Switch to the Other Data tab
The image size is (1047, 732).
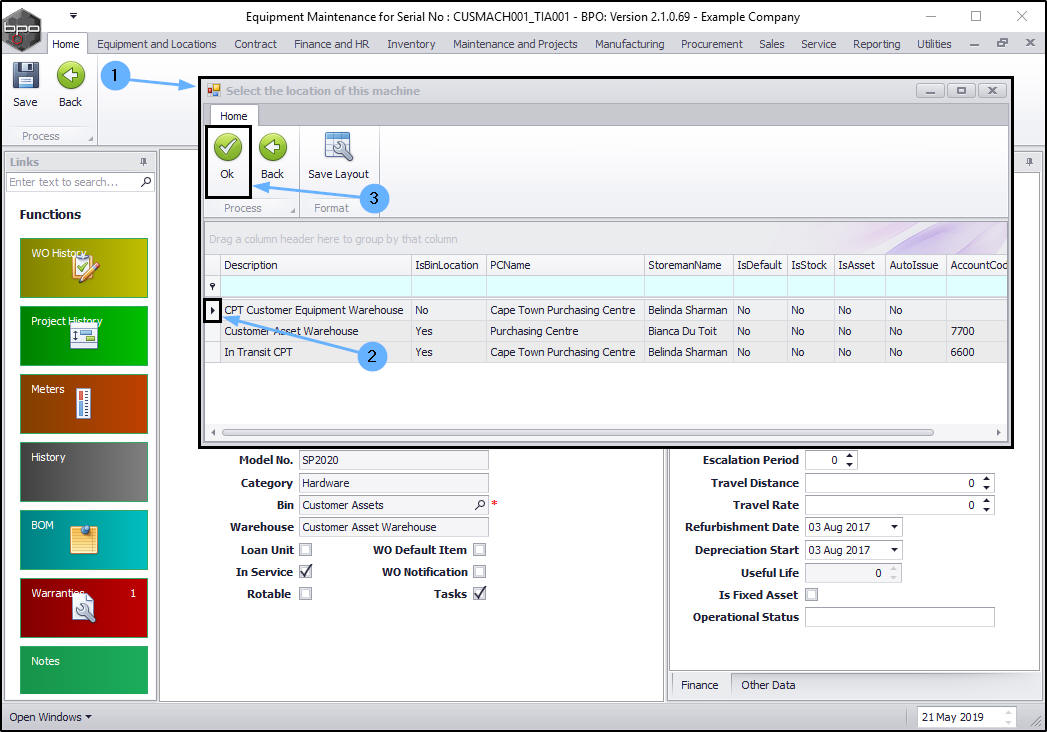[x=768, y=685]
